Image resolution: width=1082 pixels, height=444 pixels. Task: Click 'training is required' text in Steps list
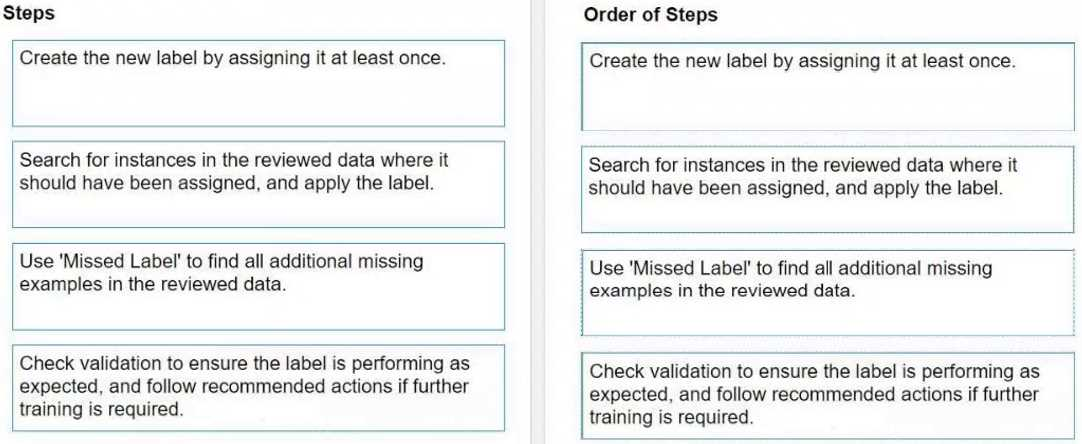[x=102, y=409]
